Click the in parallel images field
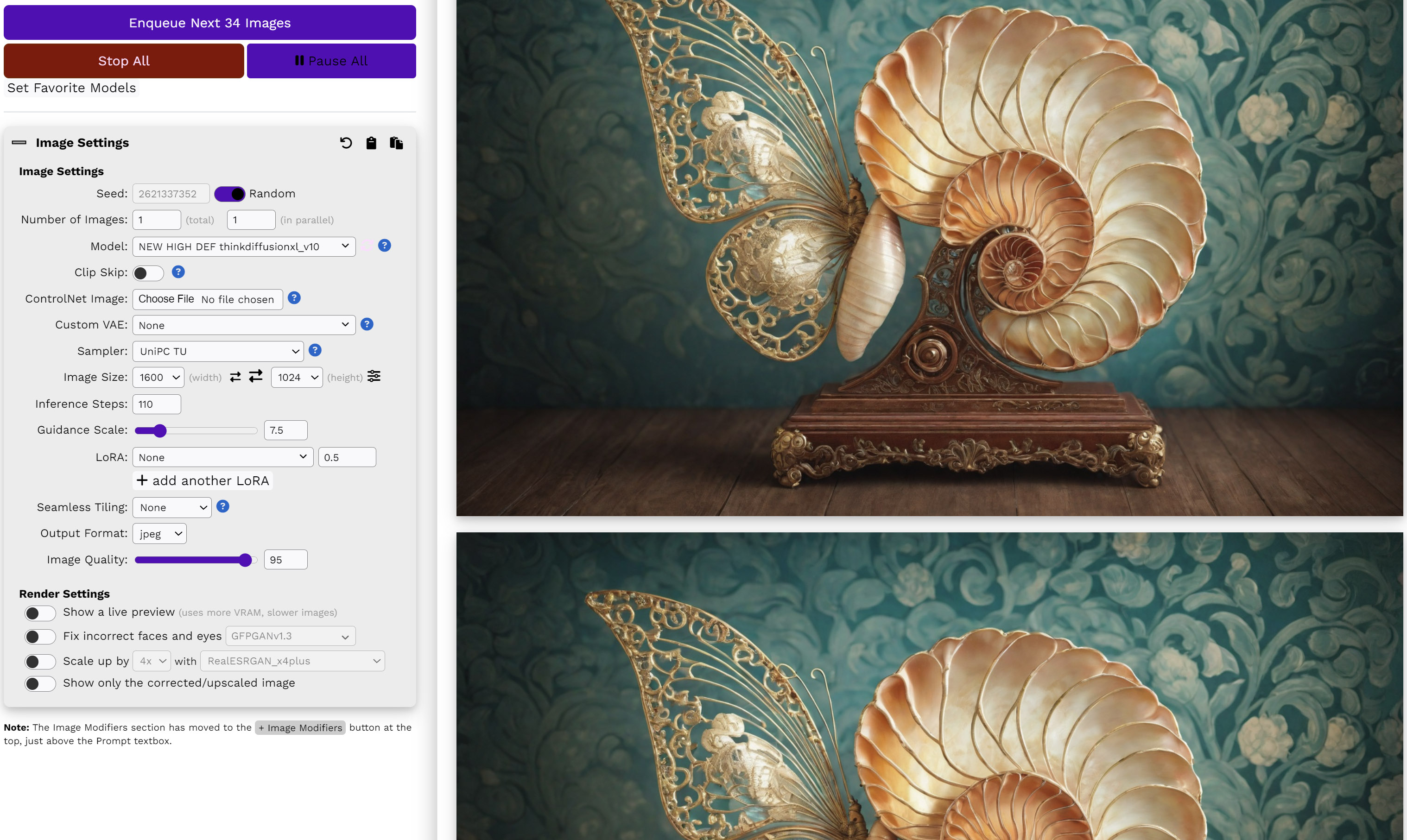The width and height of the screenshot is (1407, 840). click(251, 220)
